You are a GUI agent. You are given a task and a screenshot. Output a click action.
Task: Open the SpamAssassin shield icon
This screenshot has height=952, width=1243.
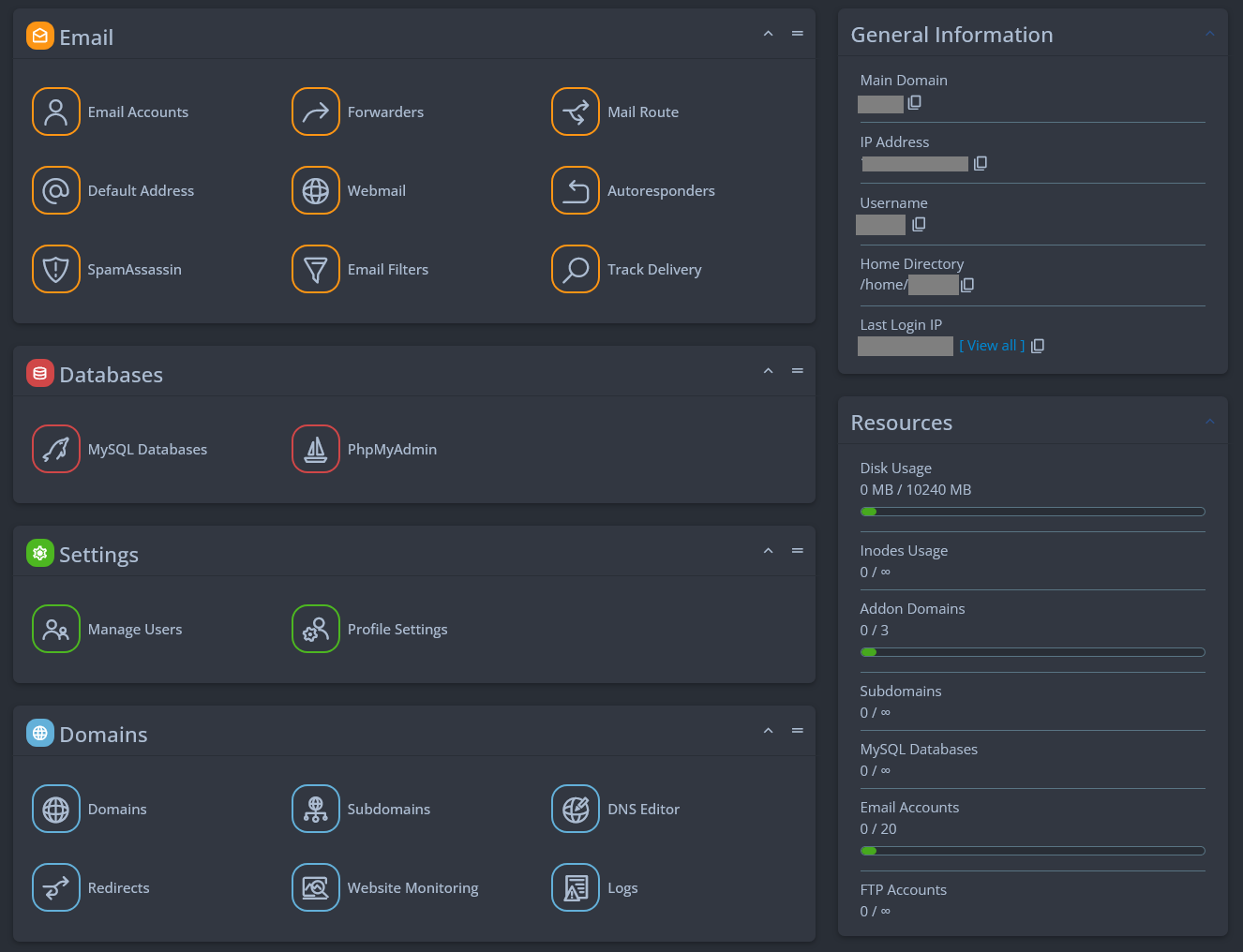click(x=56, y=269)
